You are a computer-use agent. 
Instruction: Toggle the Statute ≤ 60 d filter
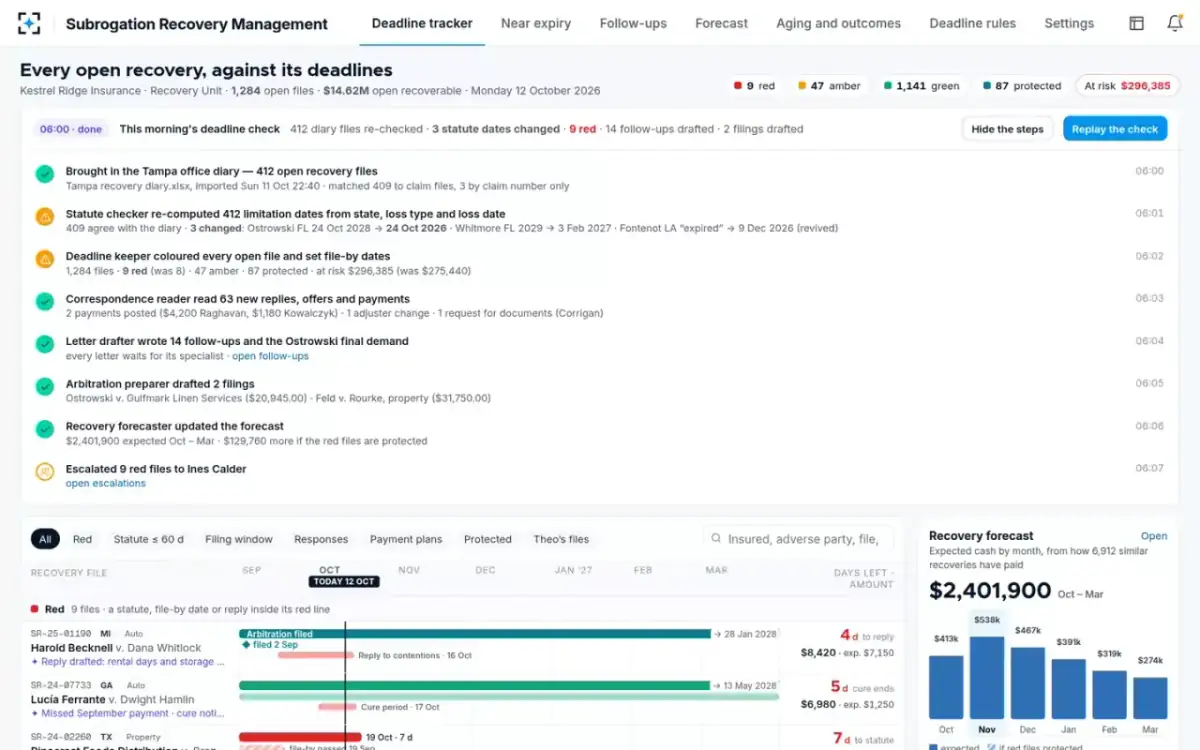click(149, 539)
